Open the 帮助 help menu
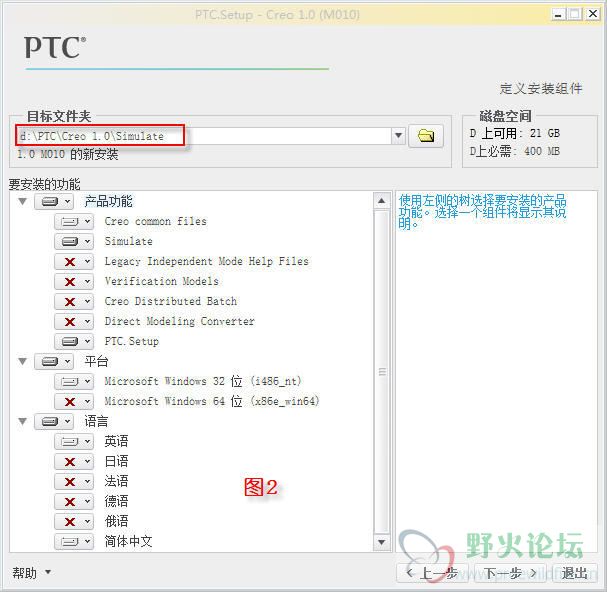The image size is (607, 592). 31,573
